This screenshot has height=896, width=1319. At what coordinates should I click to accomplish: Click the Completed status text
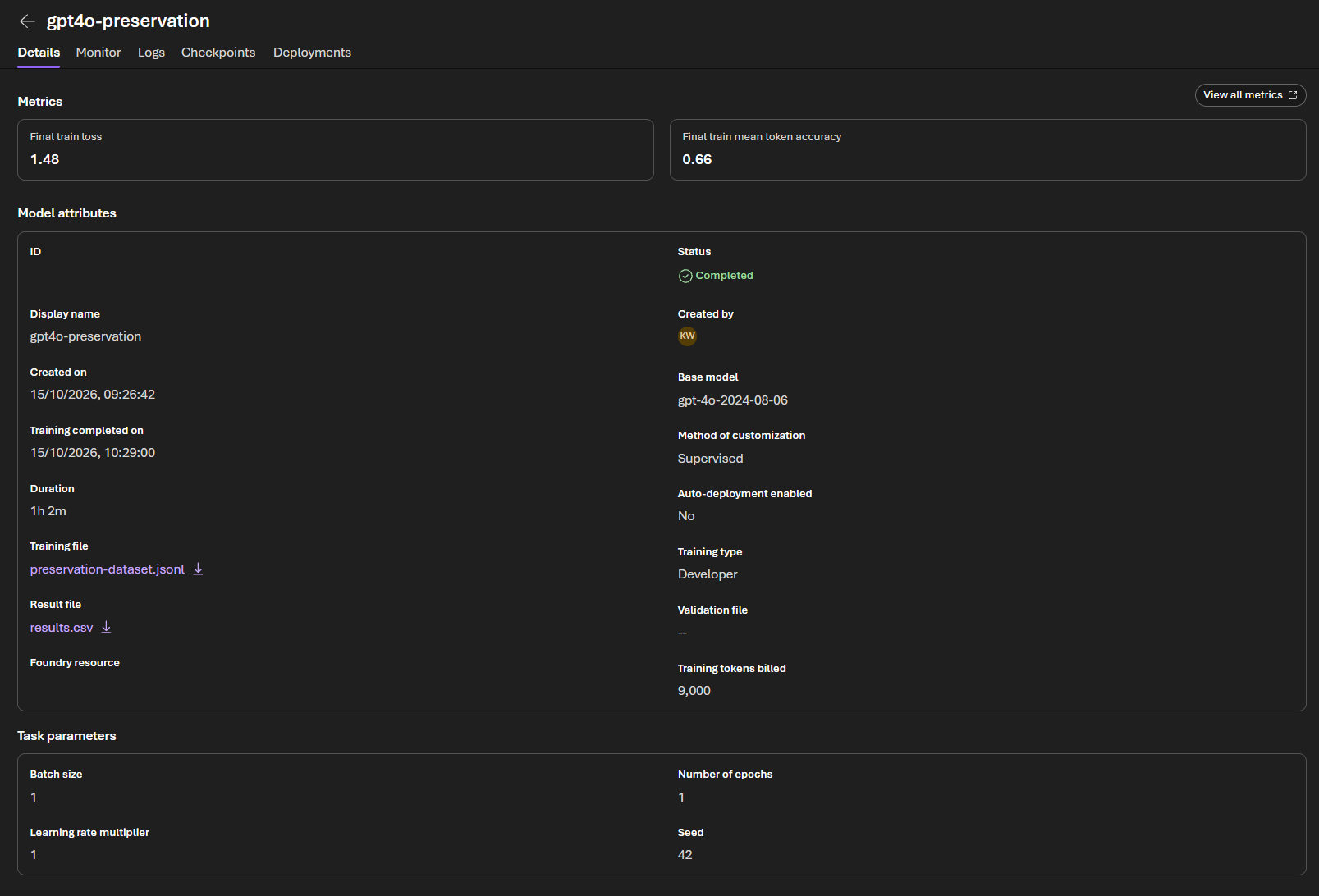[724, 276]
